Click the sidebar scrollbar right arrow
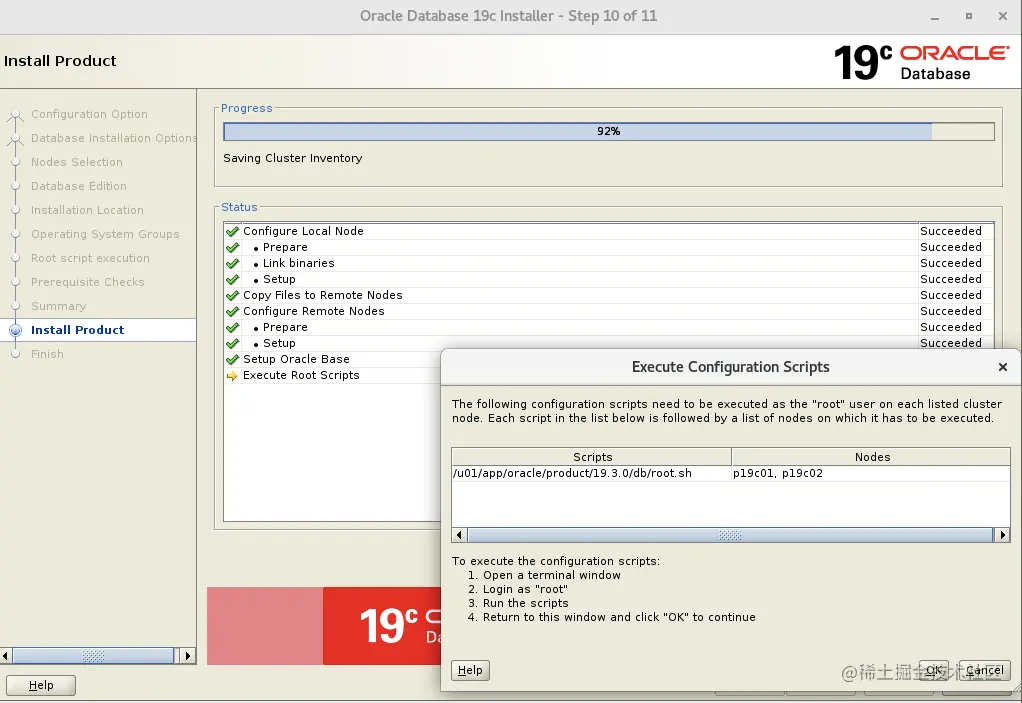Screen dimensions: 1022x703 pos(187,655)
